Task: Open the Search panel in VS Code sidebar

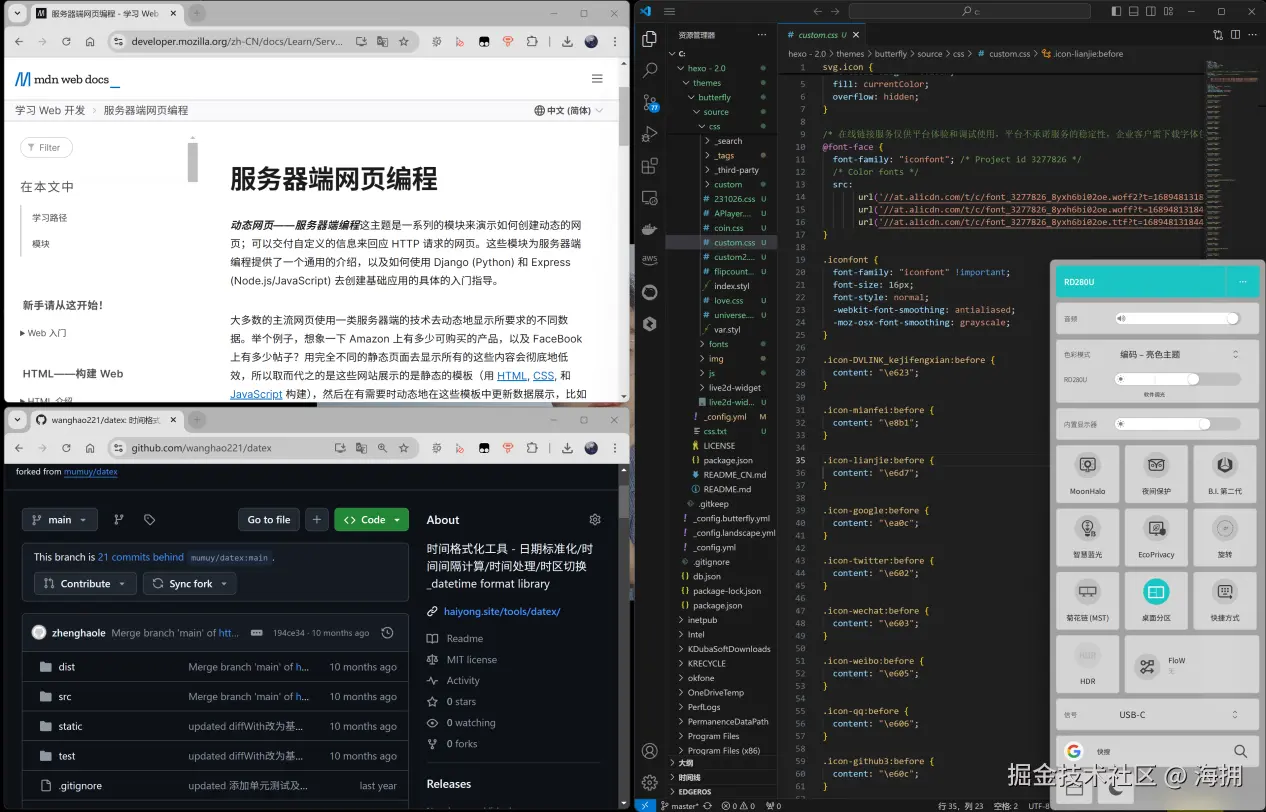Action: click(649, 71)
